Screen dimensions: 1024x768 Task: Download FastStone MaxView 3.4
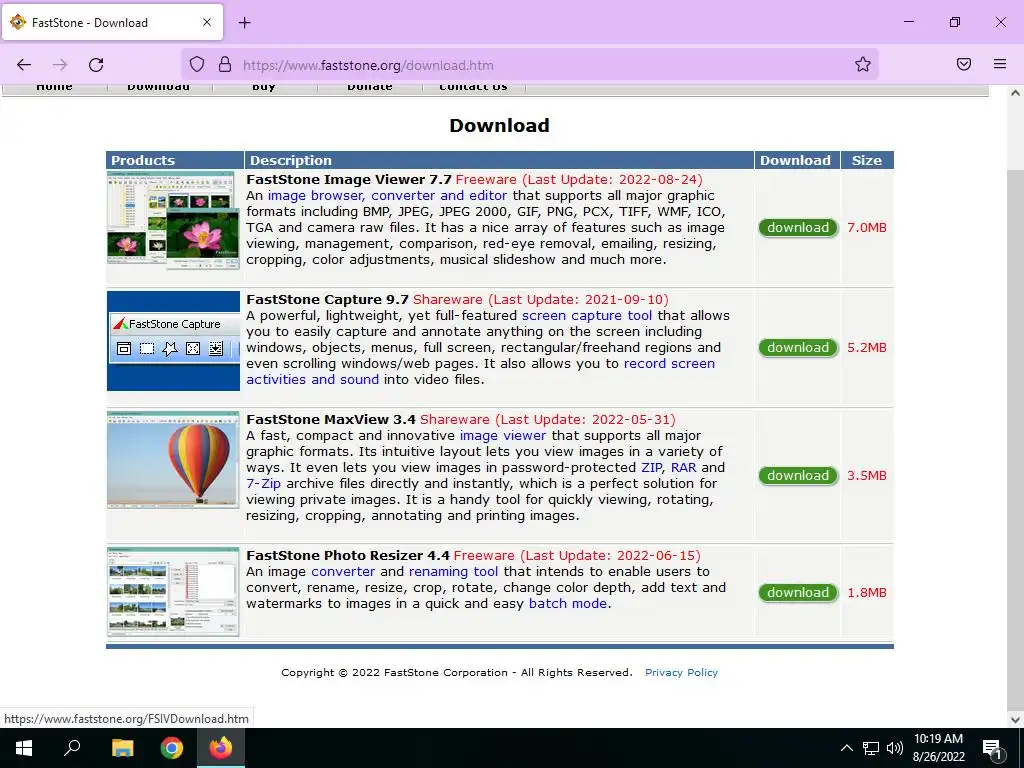[797, 476]
